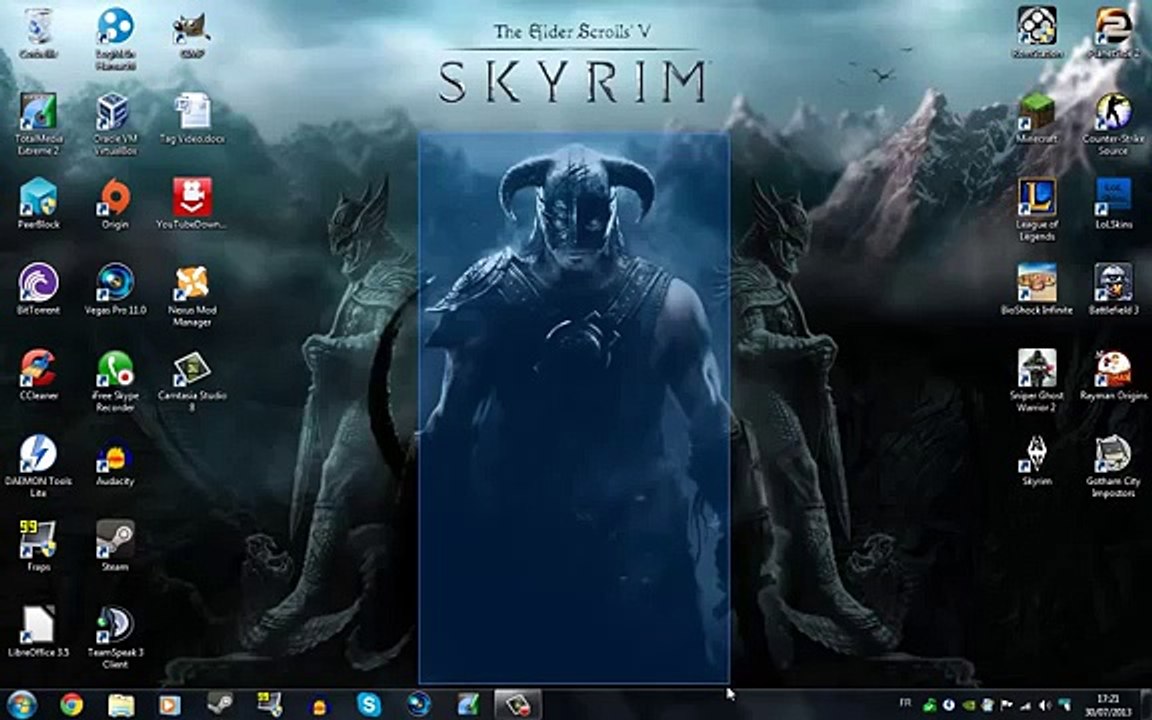Screen dimensions: 1152x720
Task: Open the blue circle icon with white dots
Action: coord(115,38)
